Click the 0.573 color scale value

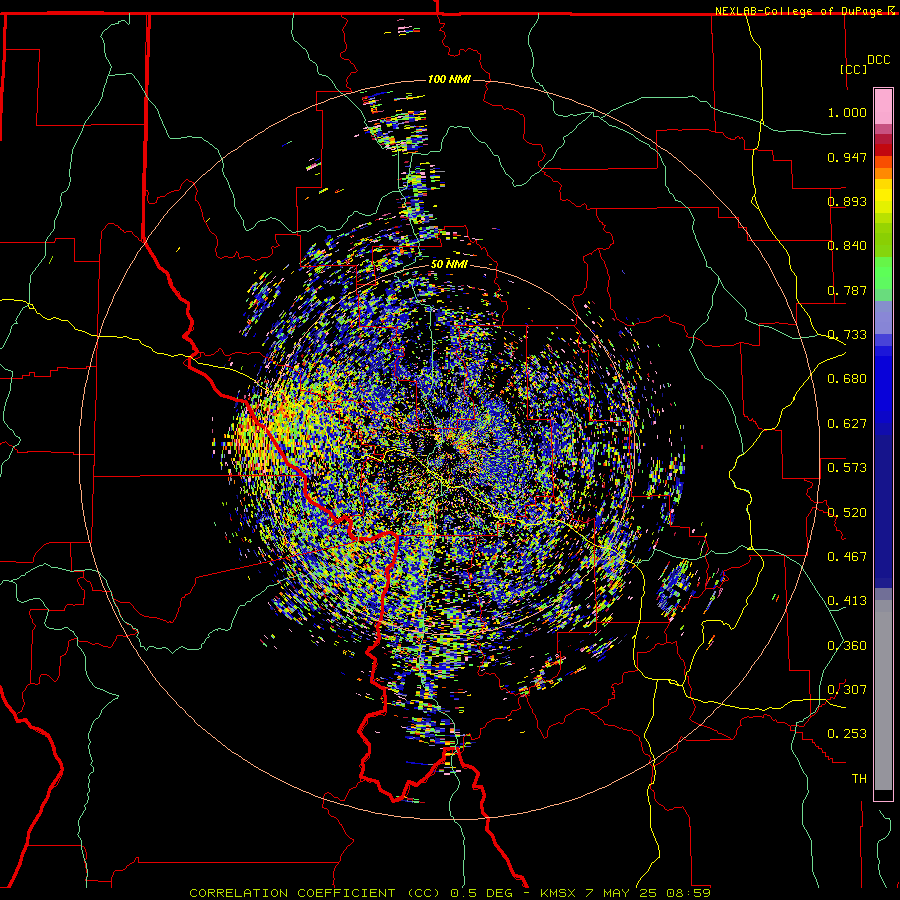[x=847, y=468]
